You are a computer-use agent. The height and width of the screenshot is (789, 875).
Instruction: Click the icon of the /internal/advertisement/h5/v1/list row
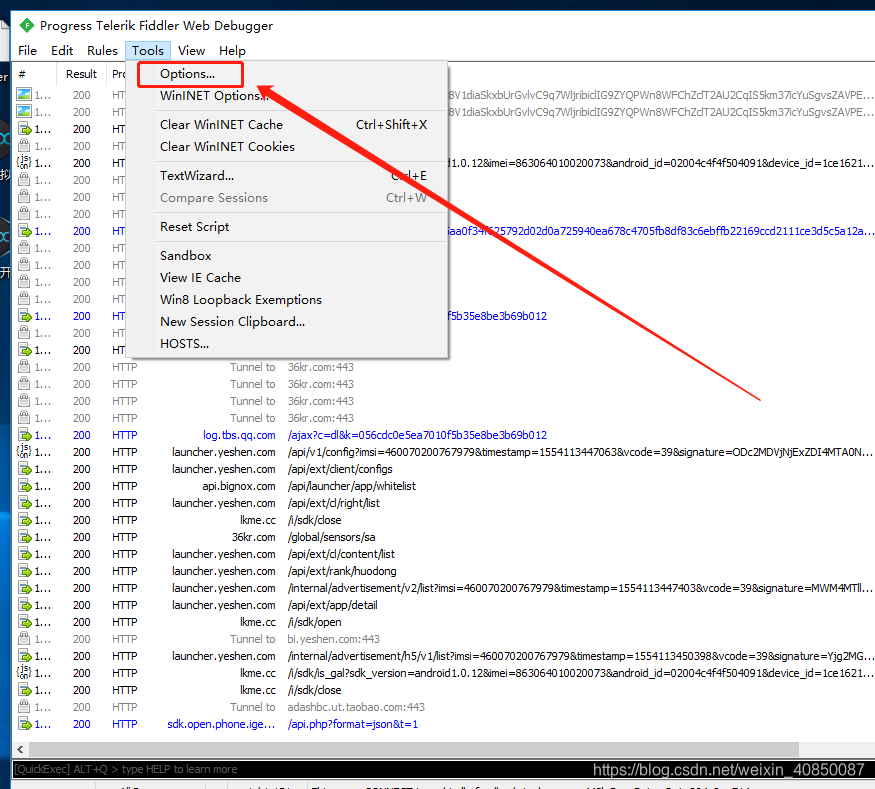pos(25,656)
